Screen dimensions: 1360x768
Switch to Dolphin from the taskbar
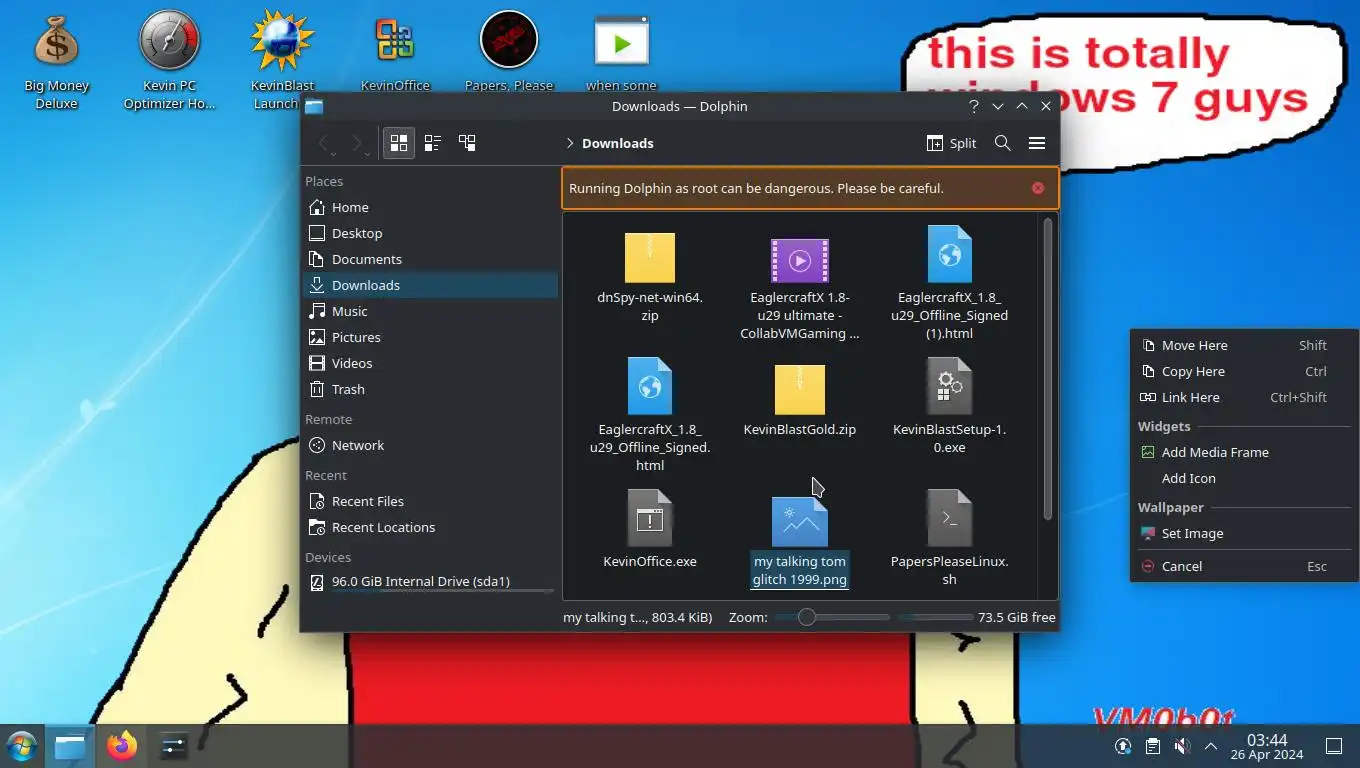(x=70, y=746)
